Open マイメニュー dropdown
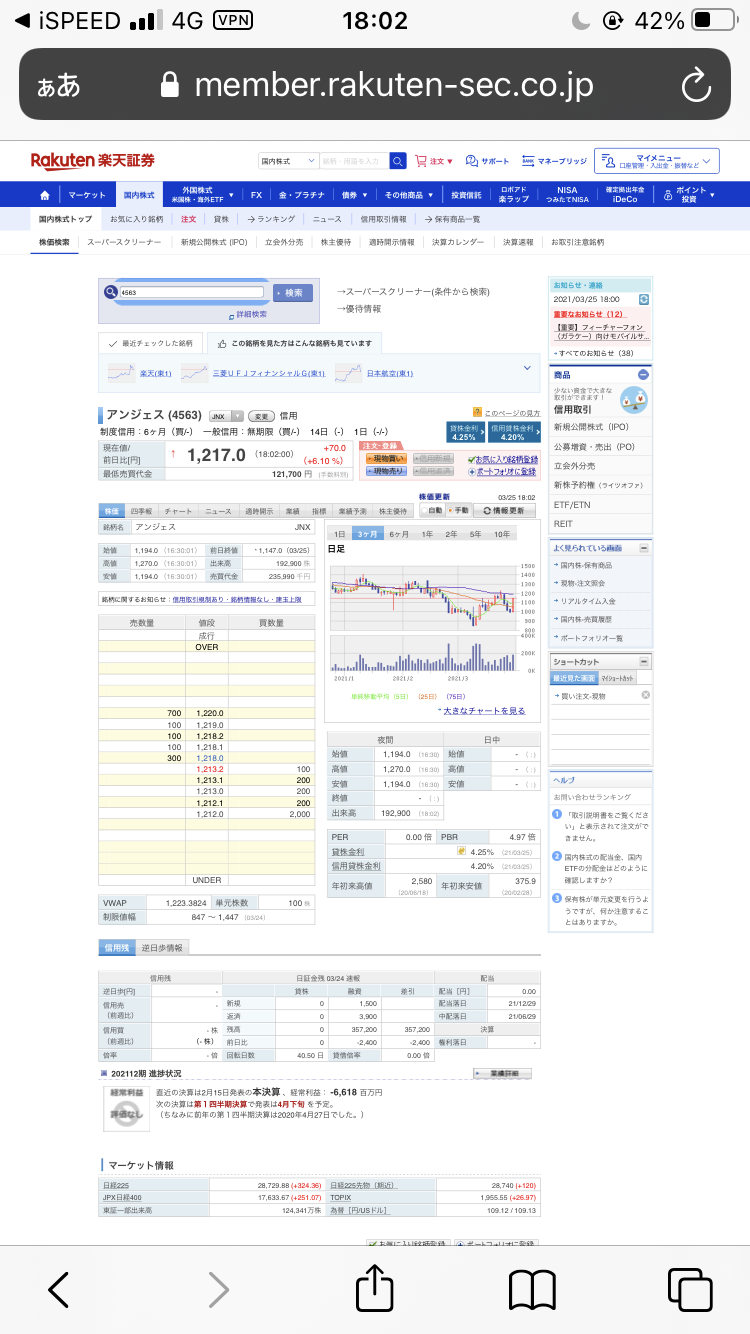The image size is (750, 1334). coord(656,161)
